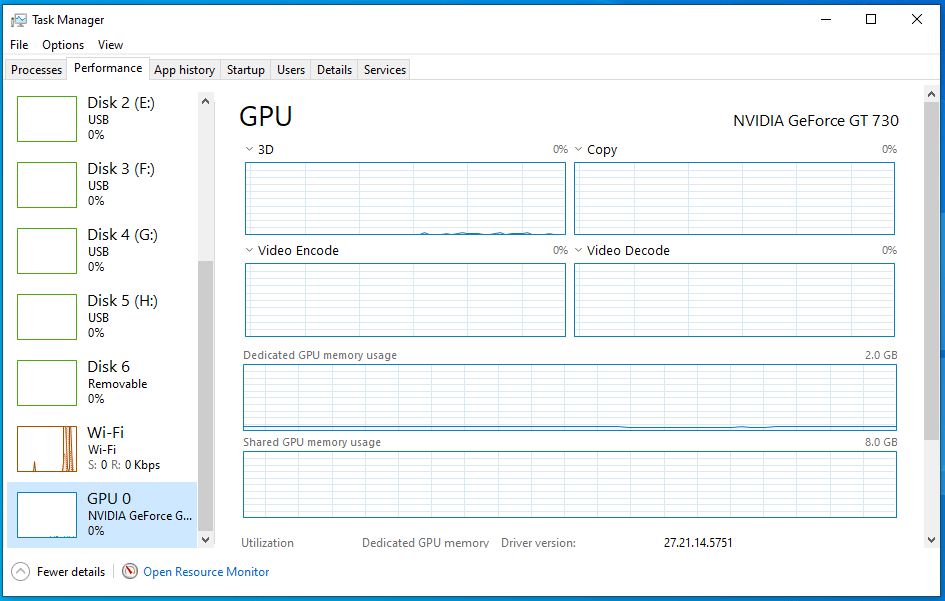Select the GPU 0 graph thumbnail

click(x=47, y=515)
